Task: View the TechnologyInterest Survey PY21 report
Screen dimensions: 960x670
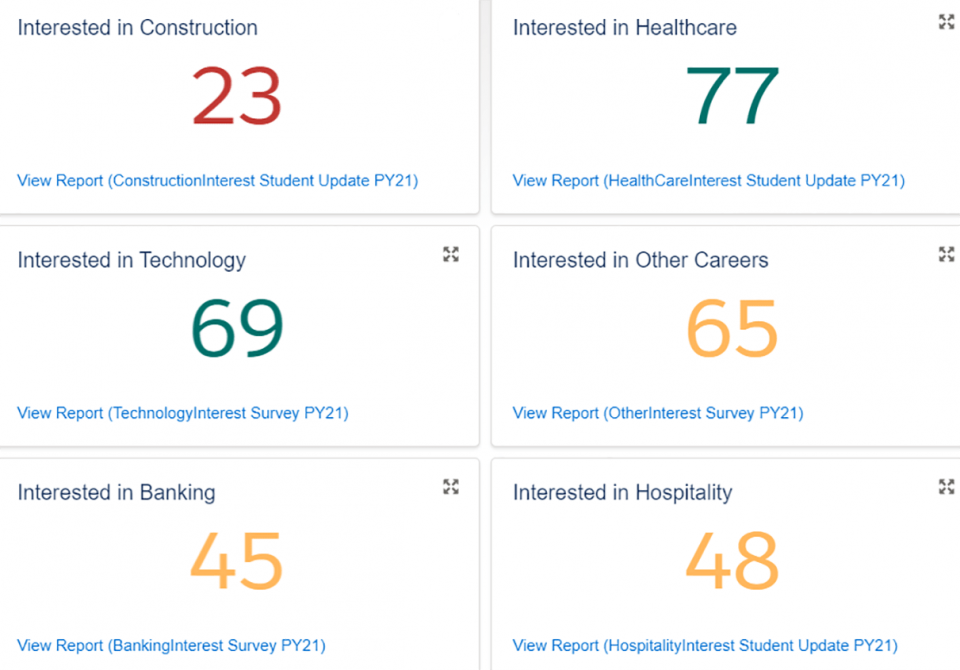Action: click(x=182, y=413)
